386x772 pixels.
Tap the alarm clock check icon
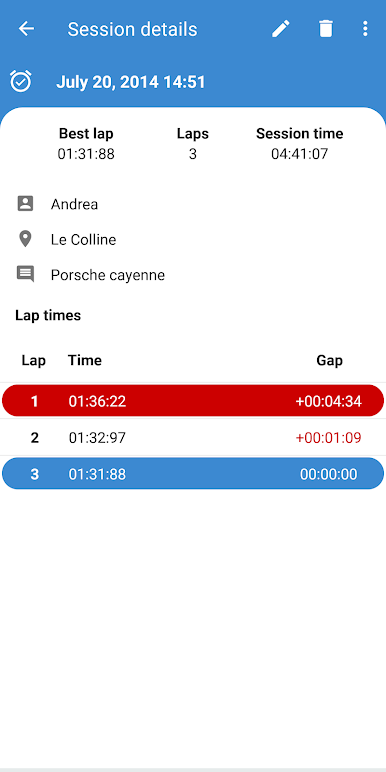click(x=21, y=81)
